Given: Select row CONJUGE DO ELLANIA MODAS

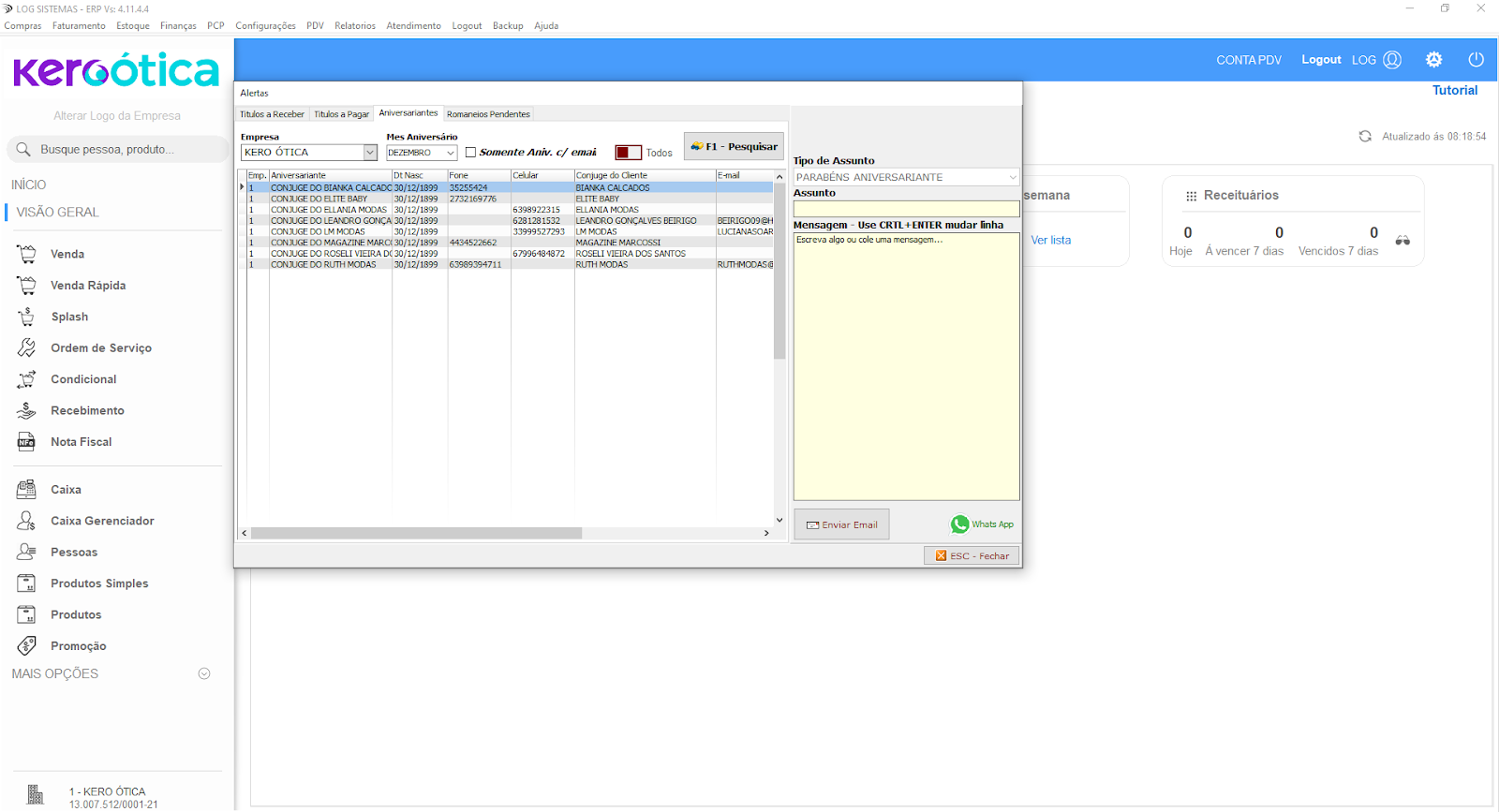Looking at the screenshot, I should [x=511, y=210].
